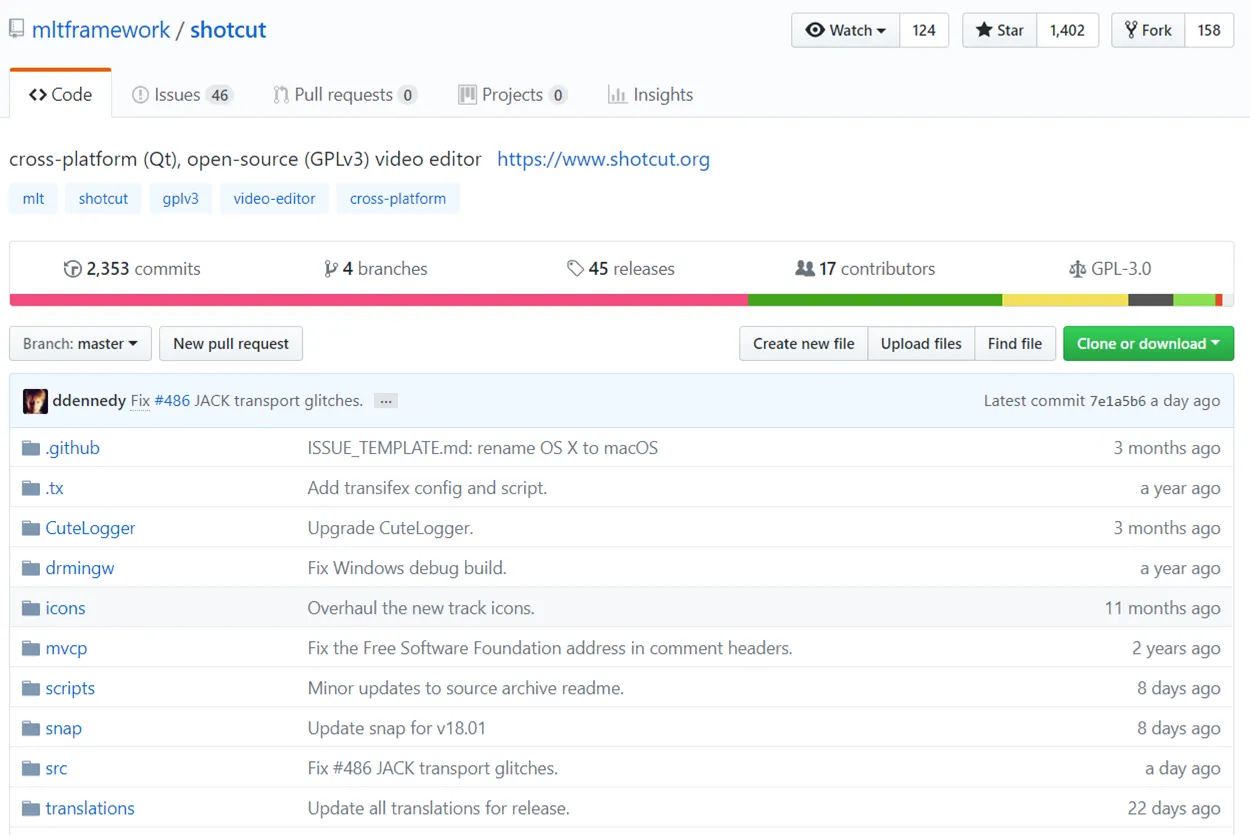
Task: Click the Issues tab exclamation icon
Action: pyautogui.click(x=141, y=95)
